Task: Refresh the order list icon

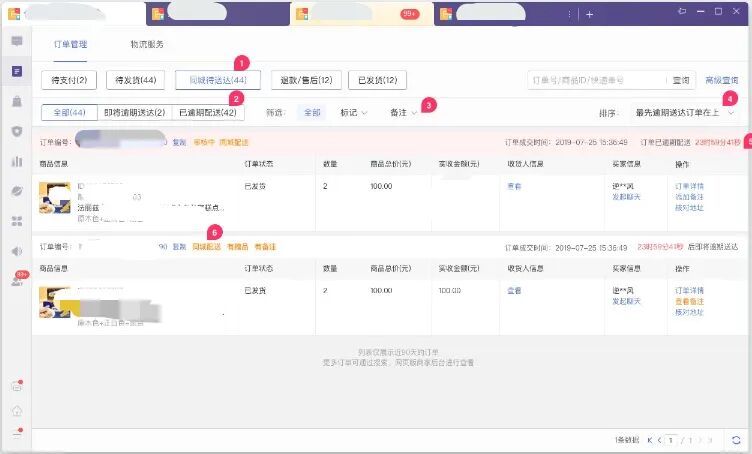Action: (x=736, y=440)
